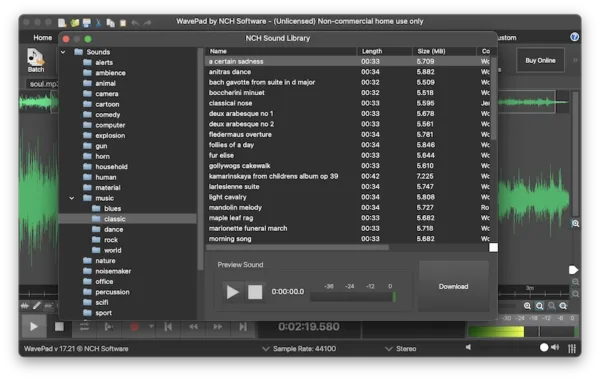Click the mixer levels icon in status bar
The image size is (600, 380).
(572, 349)
